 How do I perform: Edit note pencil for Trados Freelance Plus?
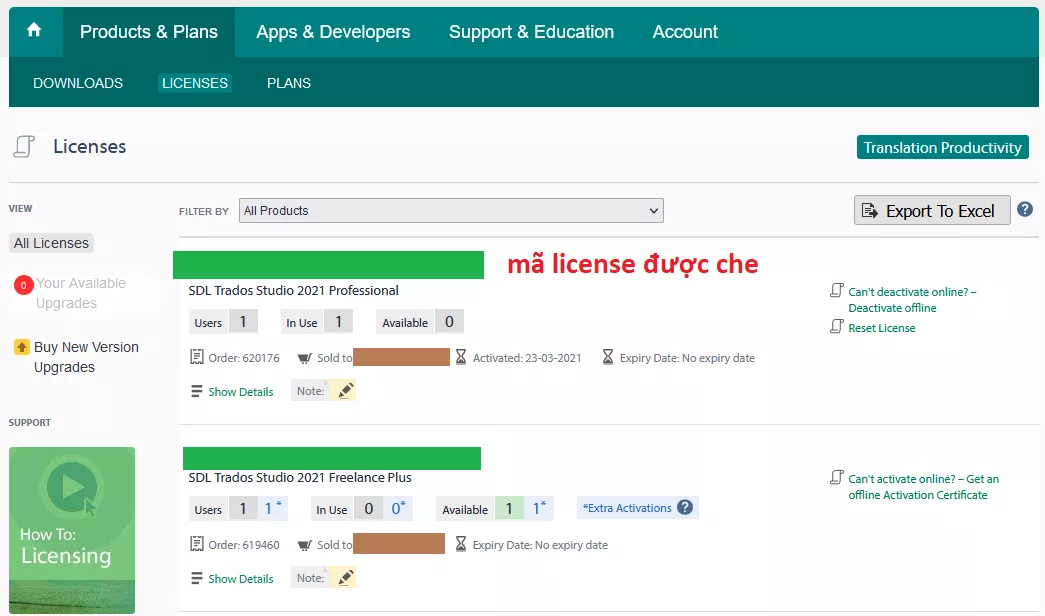tap(346, 578)
